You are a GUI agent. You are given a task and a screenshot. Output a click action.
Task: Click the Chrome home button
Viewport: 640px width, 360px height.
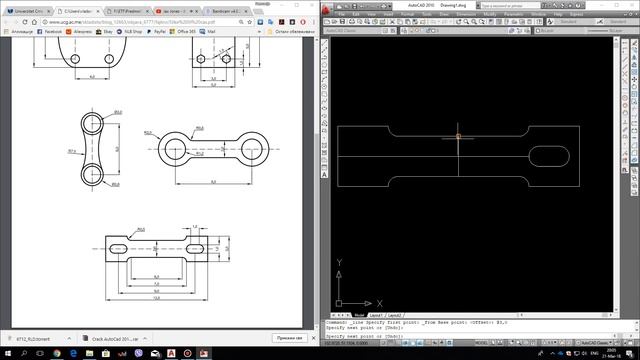click(x=34, y=22)
